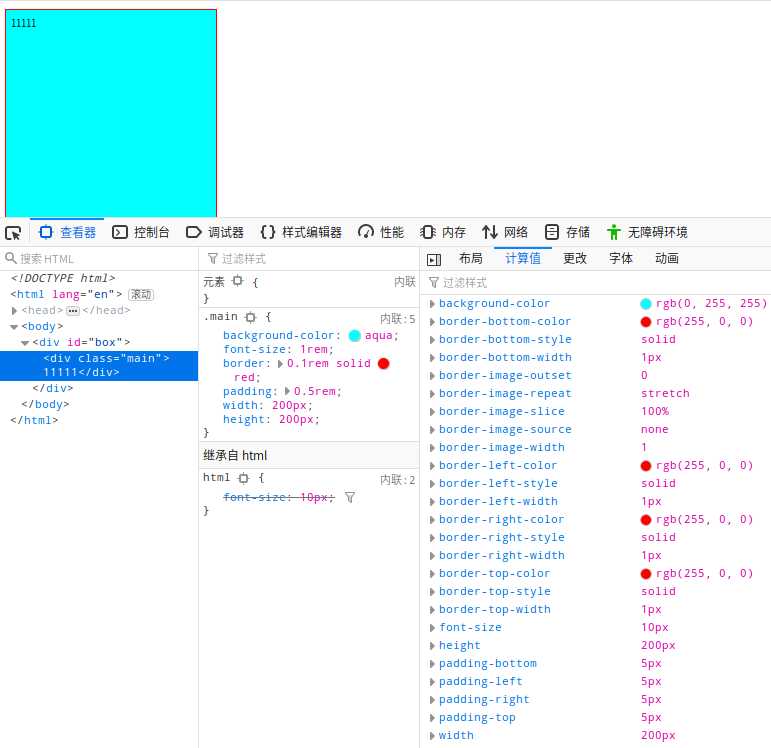771x748 pixels.
Task: Open the 存储 storage panel
Action: tap(567, 232)
